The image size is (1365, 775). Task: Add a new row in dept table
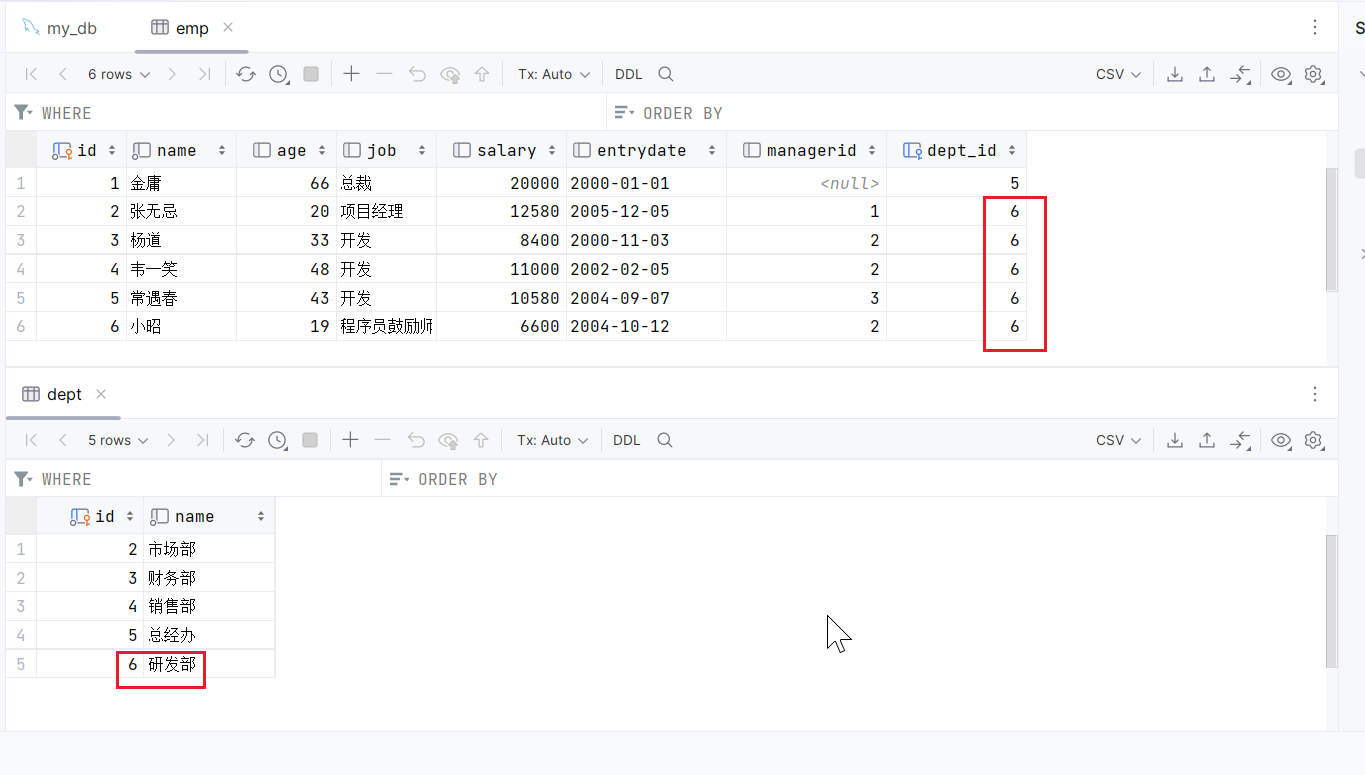[x=350, y=440]
